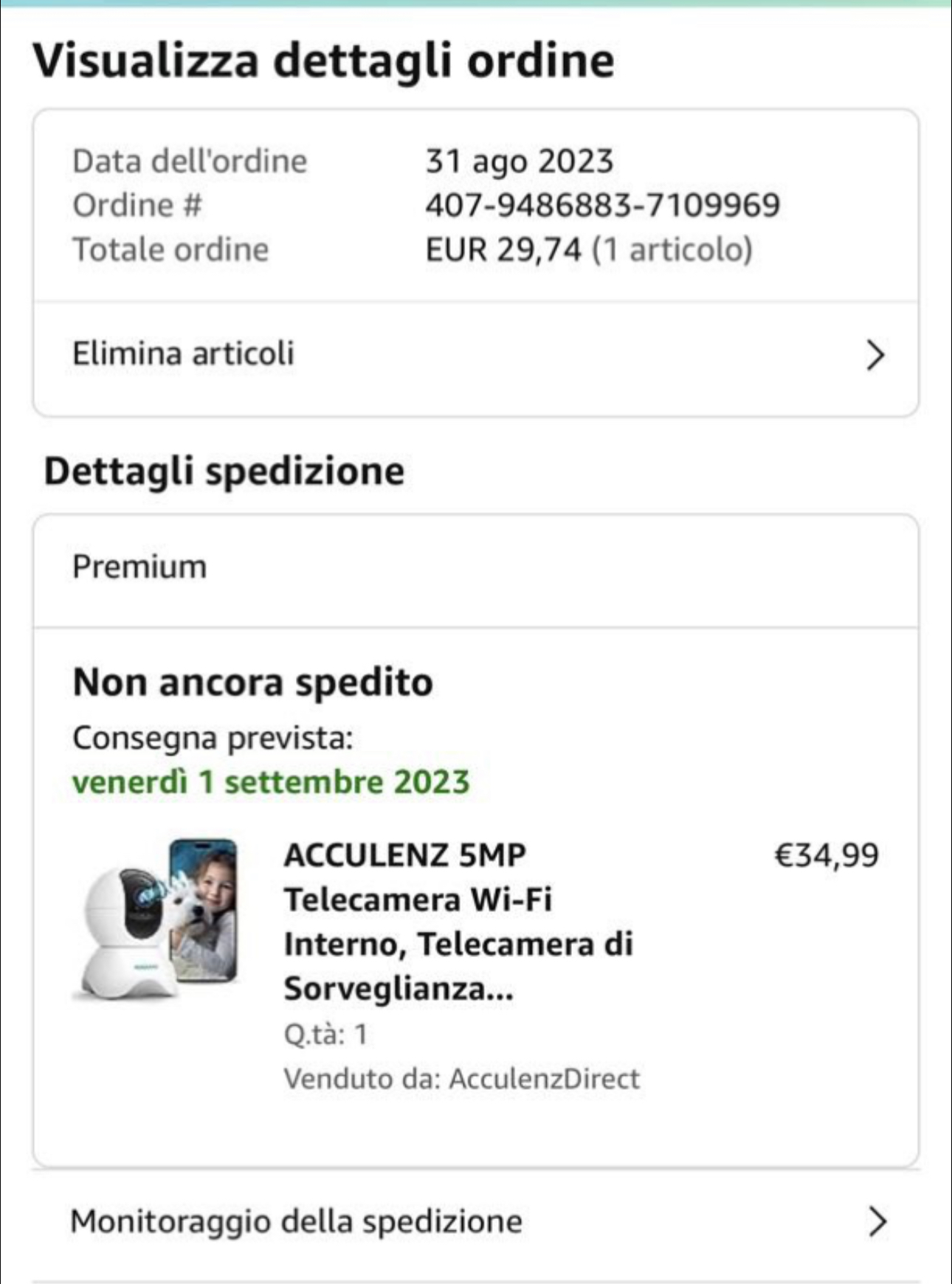The width and height of the screenshot is (952, 1284).
Task: Click the €34,99 item price
Action: pos(827,855)
